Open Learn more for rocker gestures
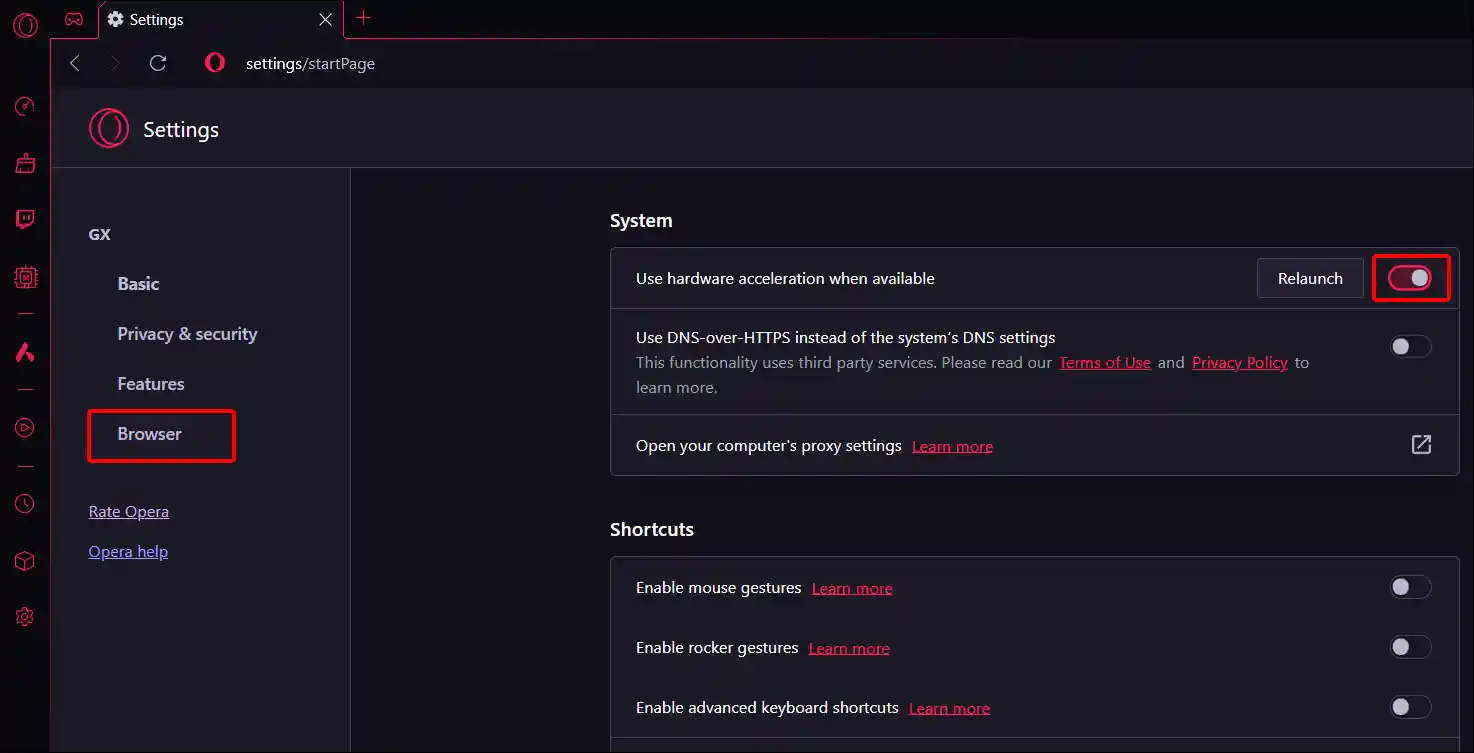The width and height of the screenshot is (1474, 753). click(849, 648)
